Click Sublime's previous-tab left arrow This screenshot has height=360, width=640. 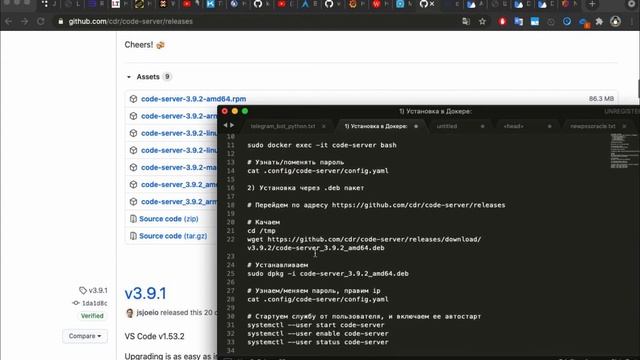[x=225, y=125]
